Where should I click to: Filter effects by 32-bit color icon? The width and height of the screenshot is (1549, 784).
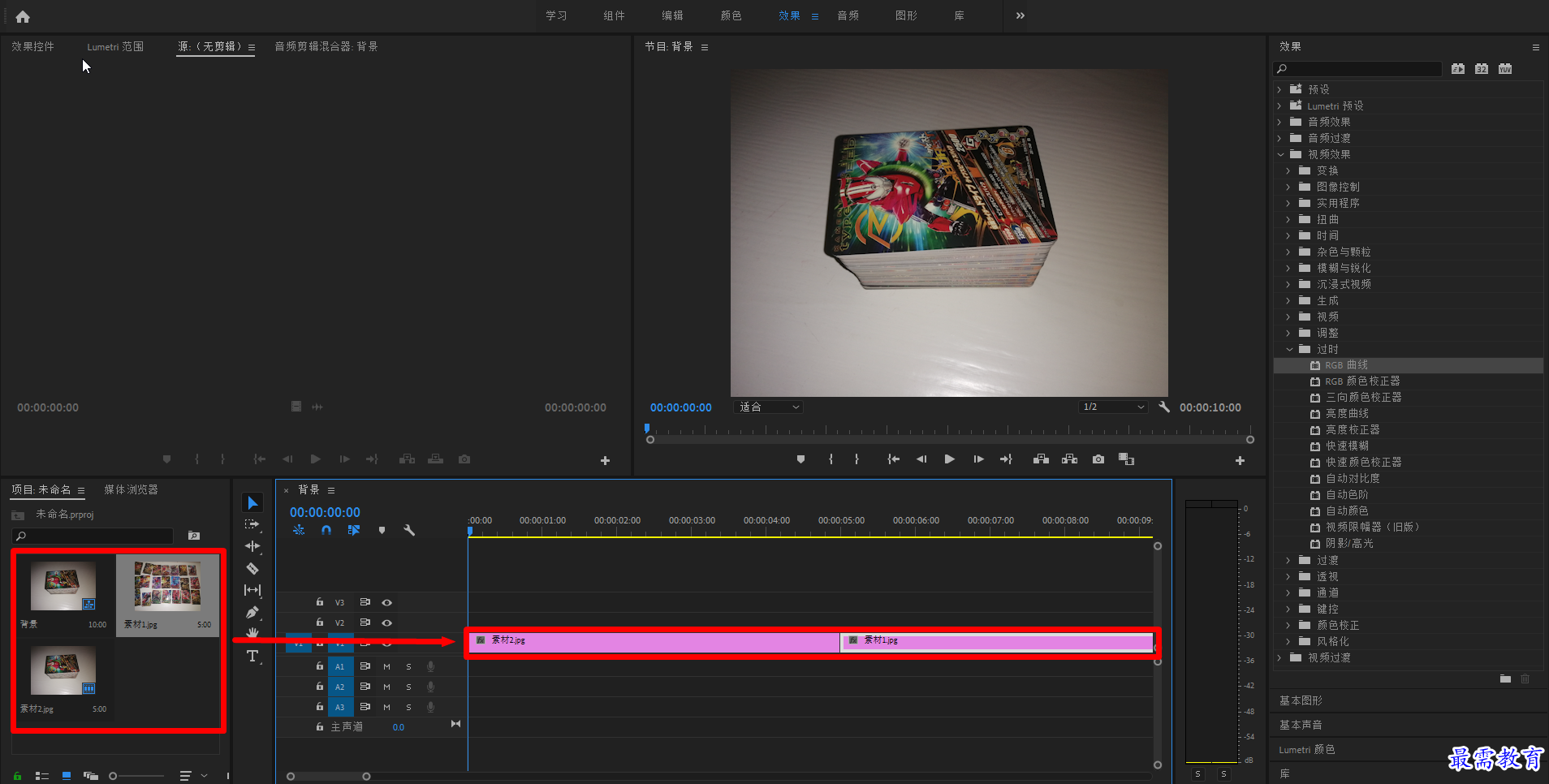[x=1482, y=69]
